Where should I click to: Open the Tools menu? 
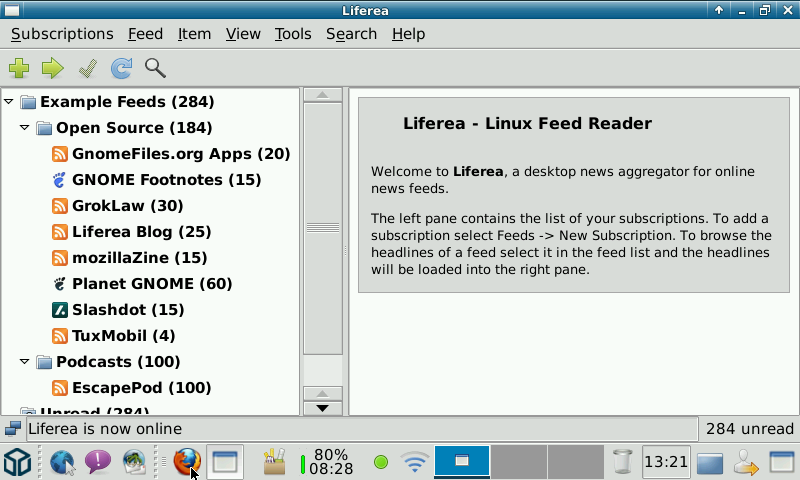click(x=293, y=34)
